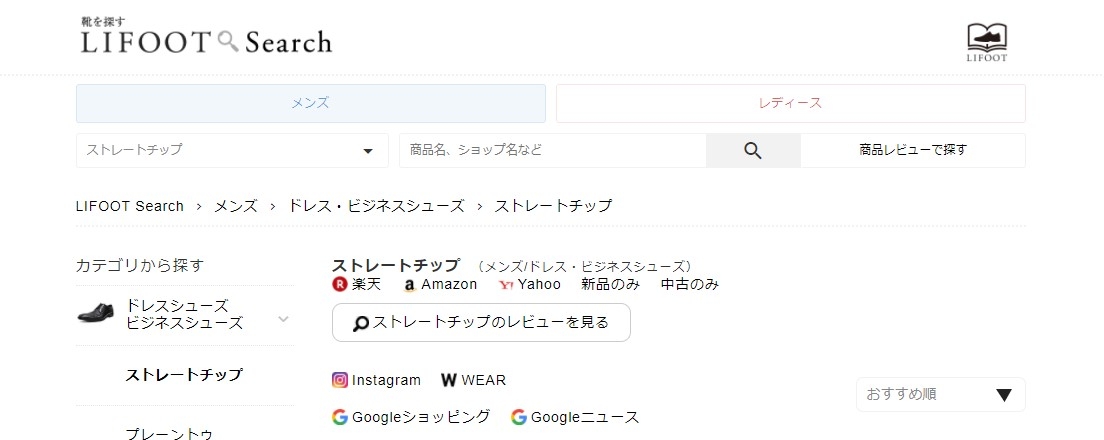Open the Instagram link icon
The image size is (1104, 440).
(x=340, y=380)
